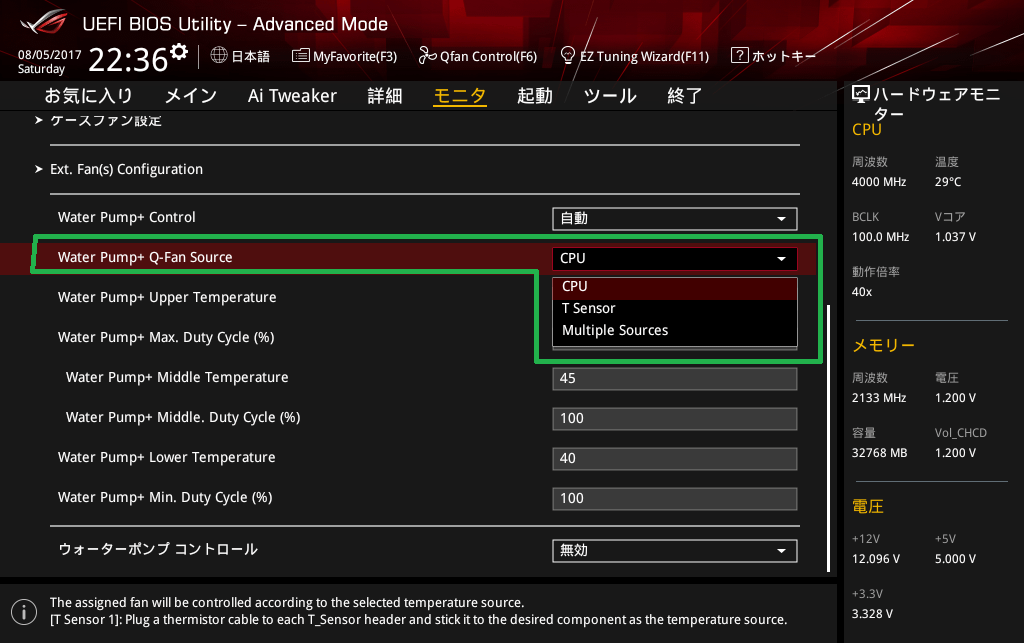Select Water Pump+ Q-Fan Source label
Image resolution: width=1024 pixels, height=643 pixels.
click(145, 257)
